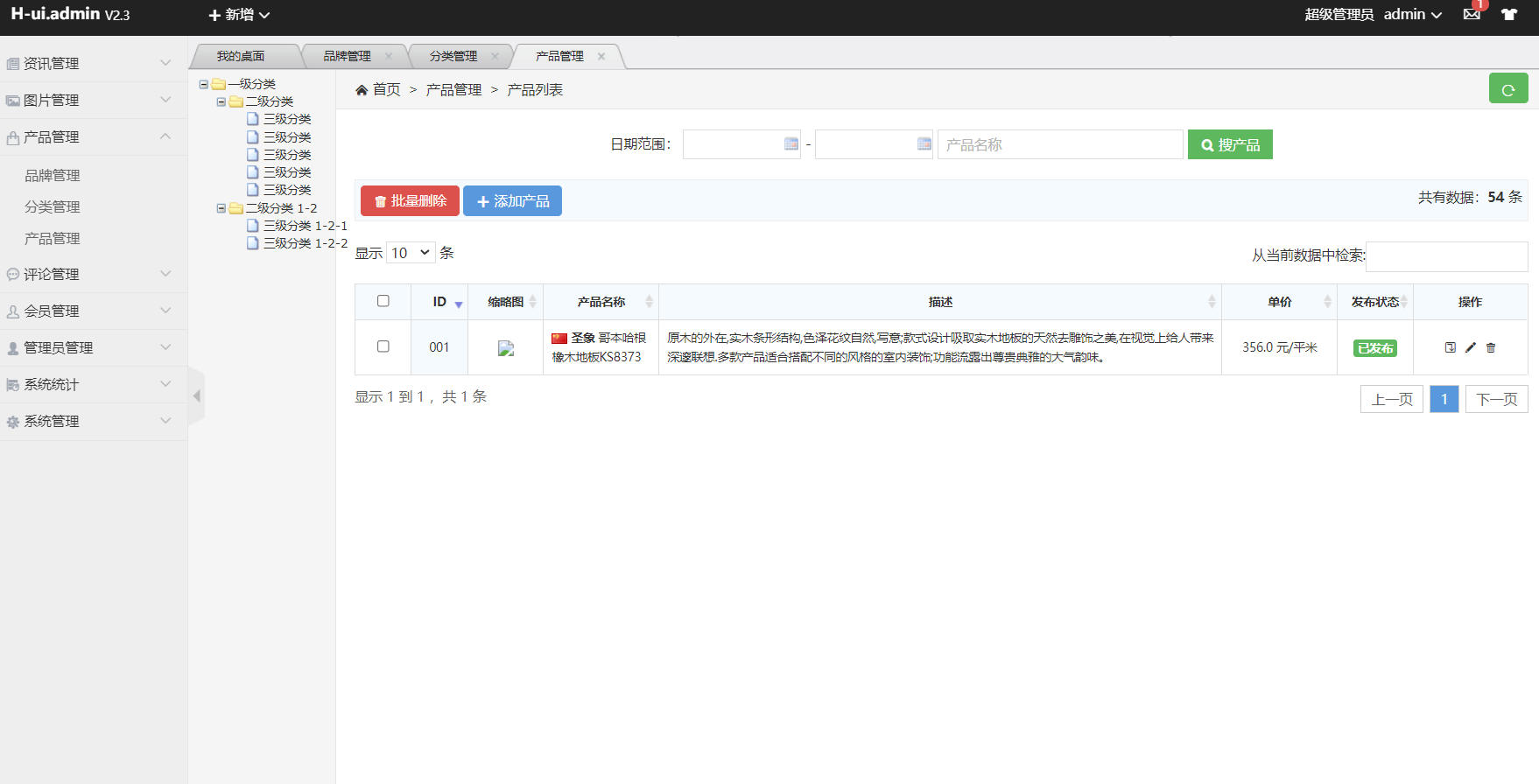This screenshot has height=784, width=1539.
Task: Focus the 从当前数据中检索 filter field
Action: point(1446,256)
